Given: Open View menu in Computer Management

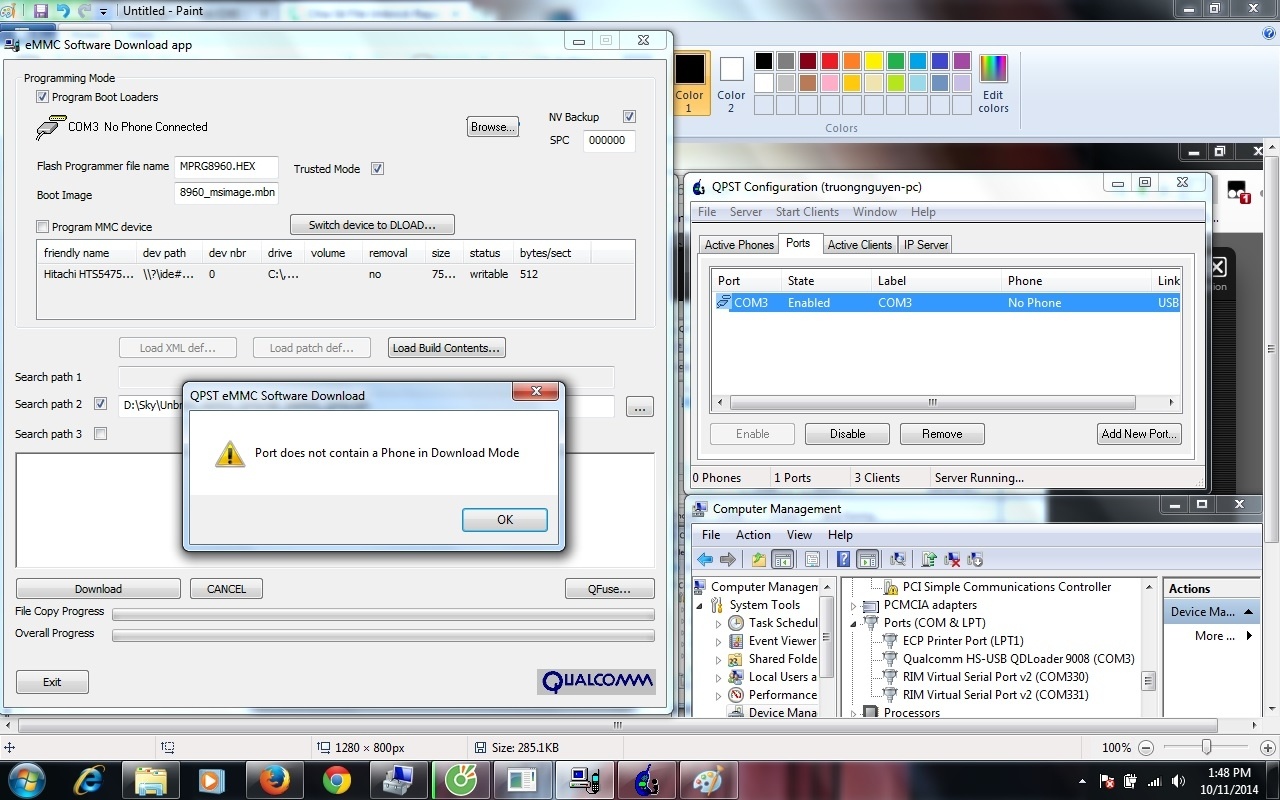Looking at the screenshot, I should (x=799, y=535).
